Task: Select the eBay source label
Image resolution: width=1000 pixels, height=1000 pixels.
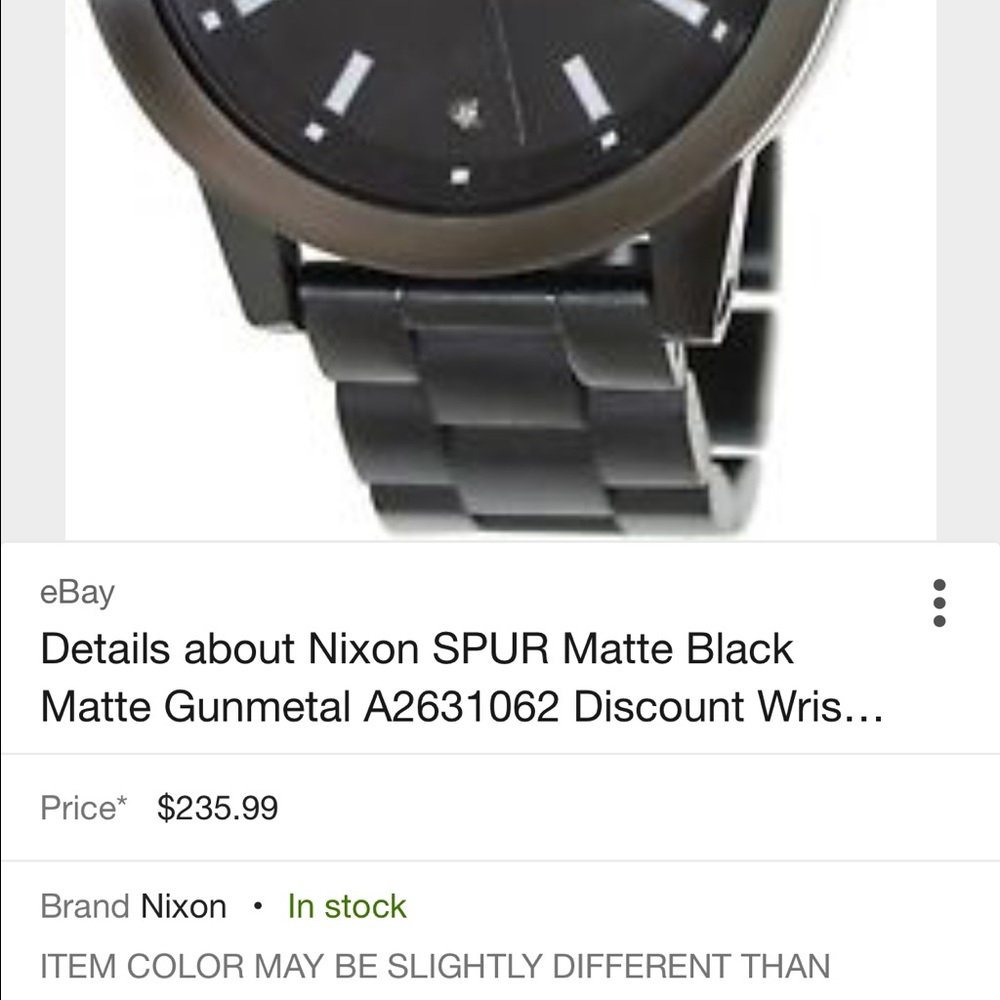Action: 76,592
